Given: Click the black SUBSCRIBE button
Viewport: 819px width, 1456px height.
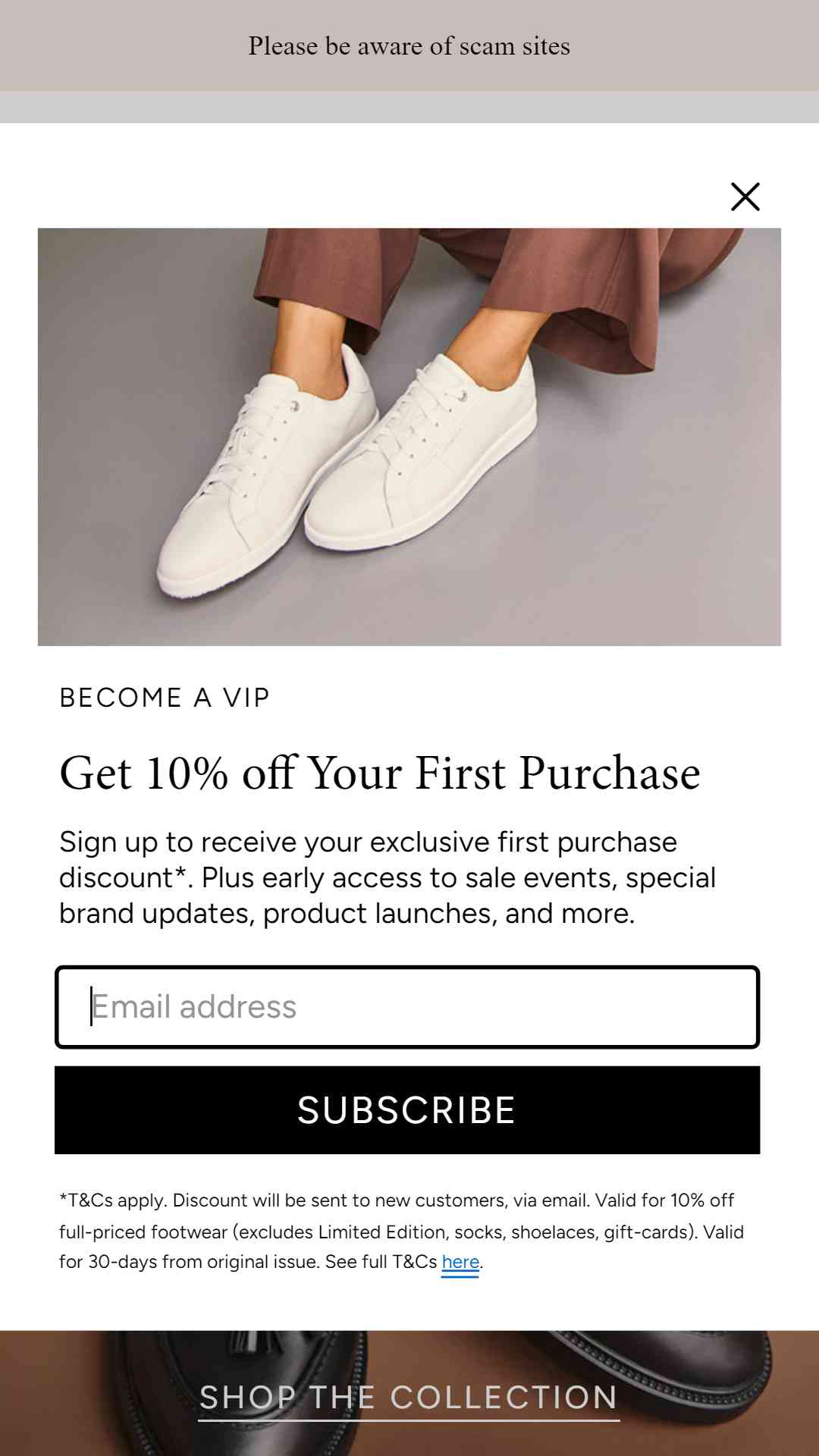Looking at the screenshot, I should pyautogui.click(x=407, y=1110).
